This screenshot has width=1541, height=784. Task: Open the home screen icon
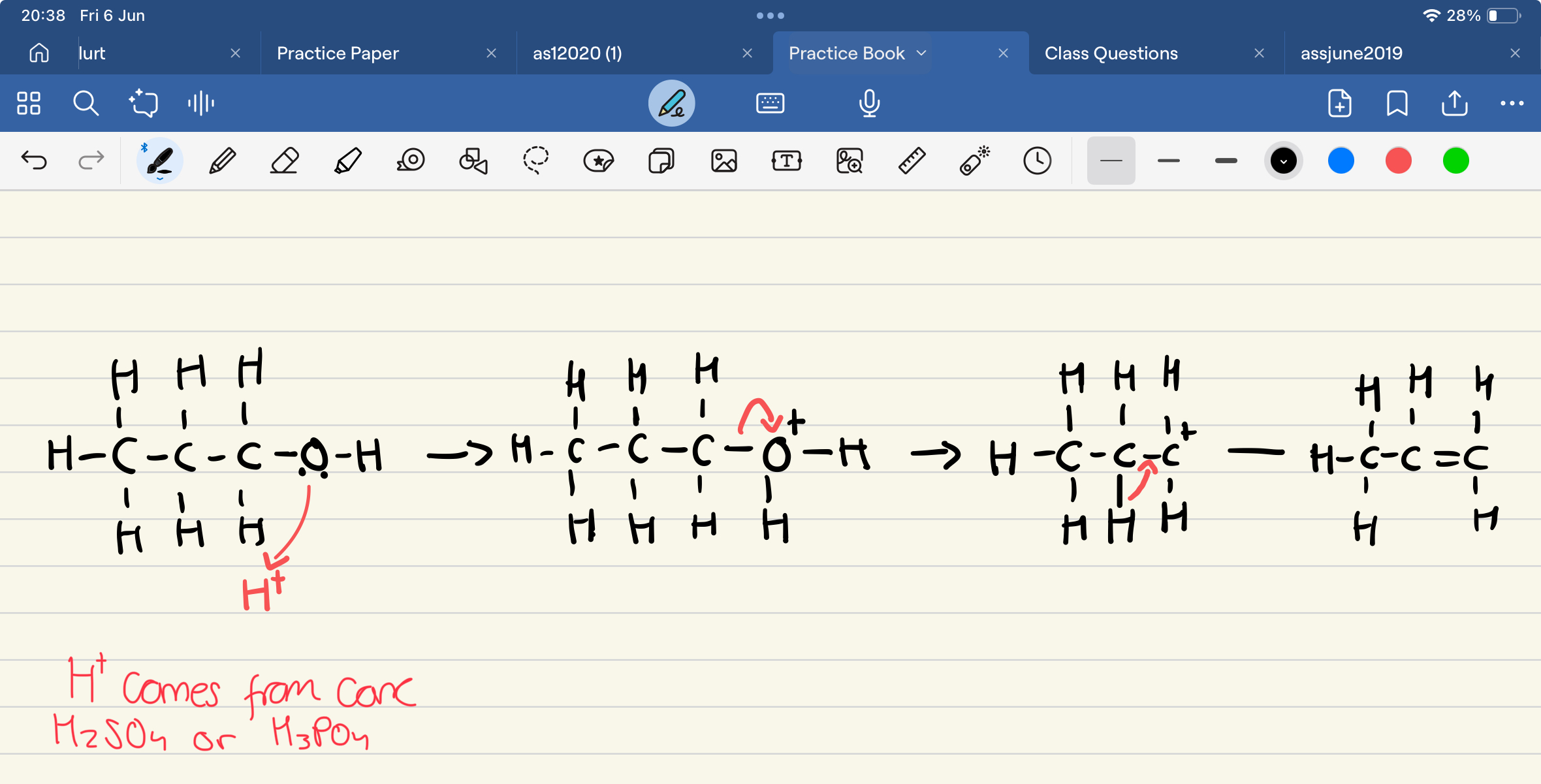click(x=39, y=53)
